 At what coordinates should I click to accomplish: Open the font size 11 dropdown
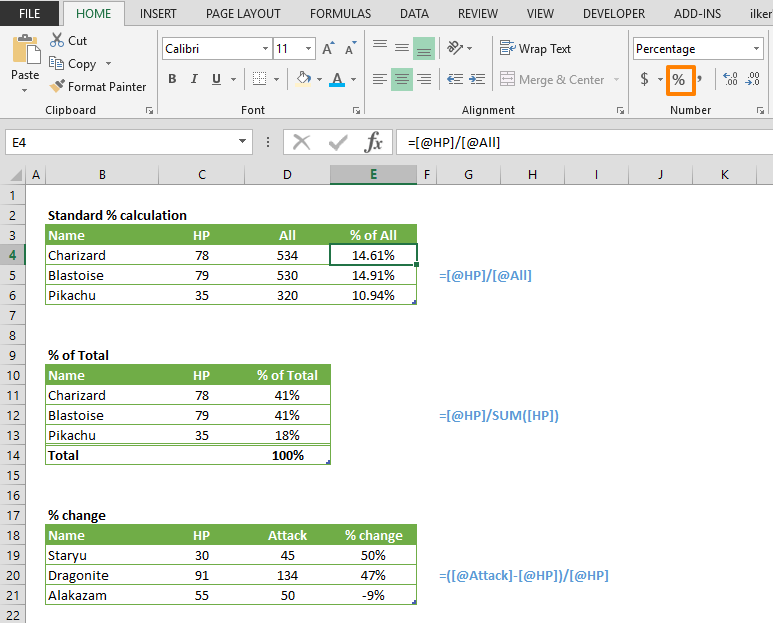tap(308, 48)
